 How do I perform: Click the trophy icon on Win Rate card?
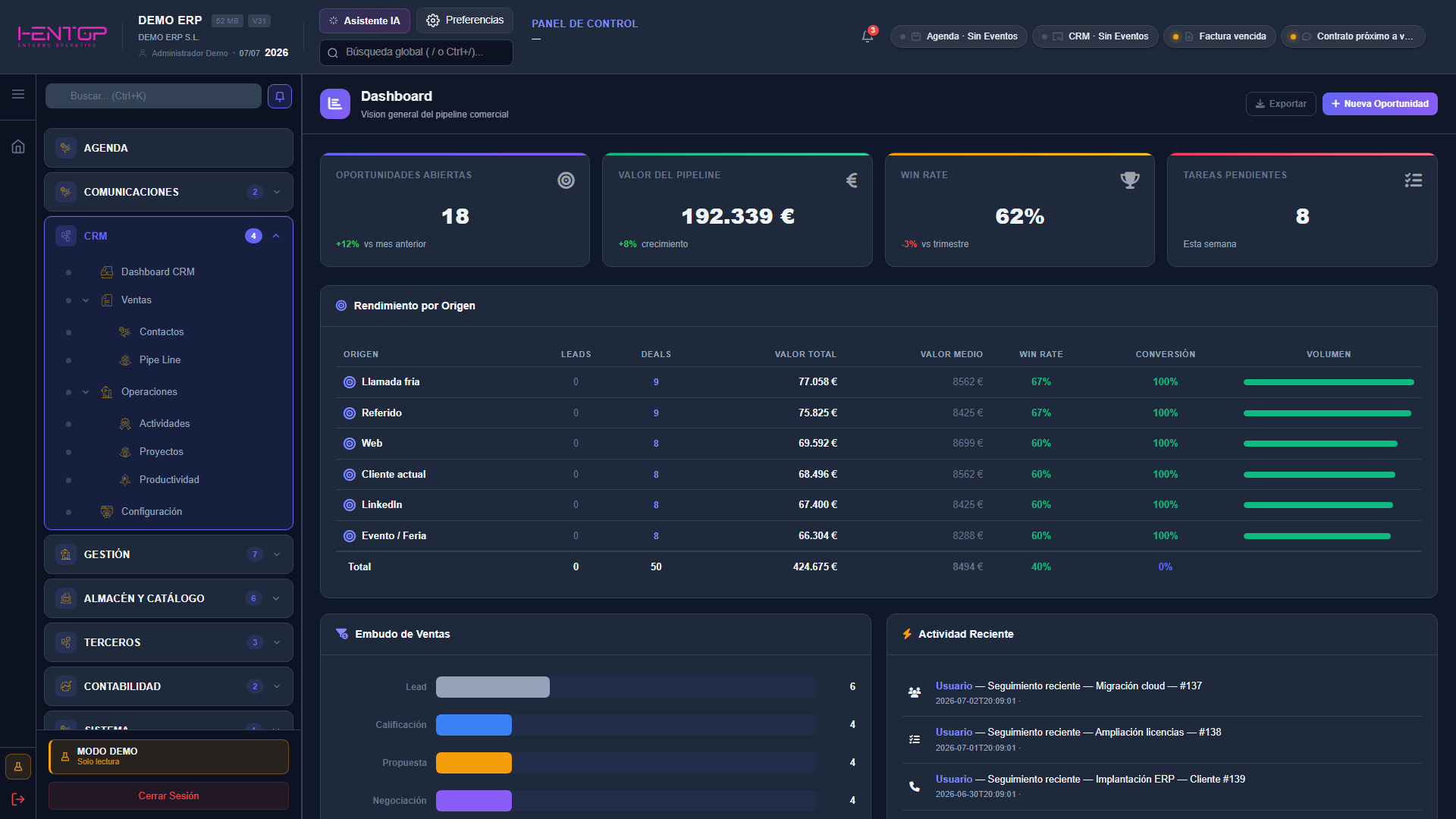(x=1130, y=180)
